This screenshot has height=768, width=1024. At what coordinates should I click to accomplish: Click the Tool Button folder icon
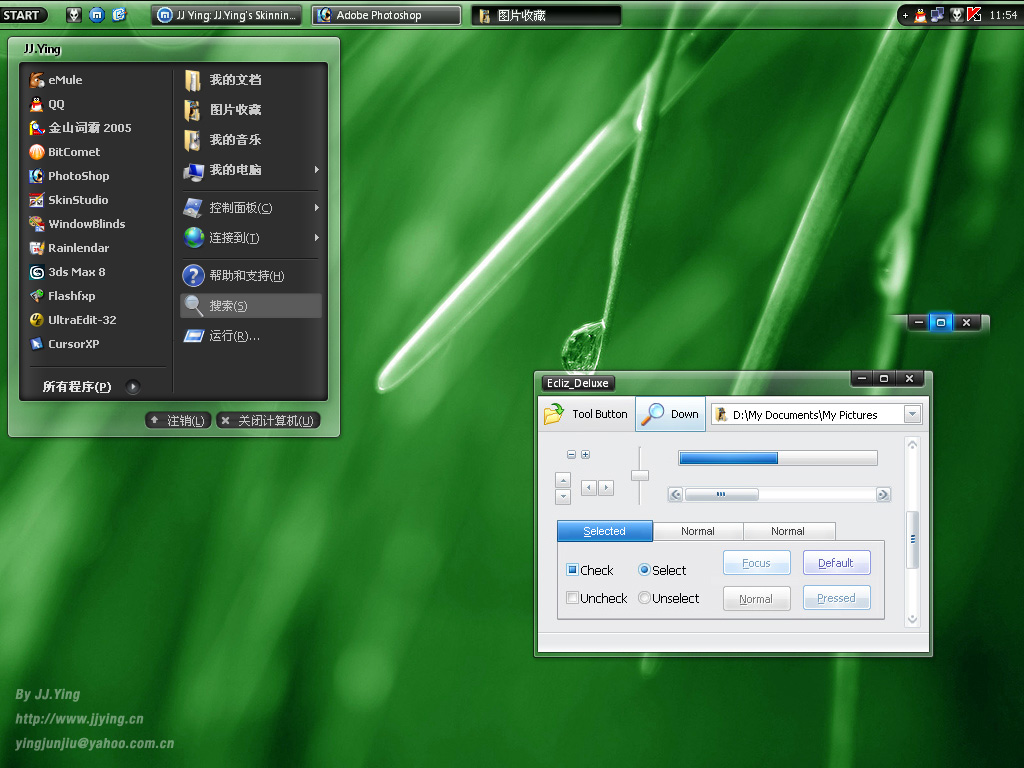click(553, 414)
